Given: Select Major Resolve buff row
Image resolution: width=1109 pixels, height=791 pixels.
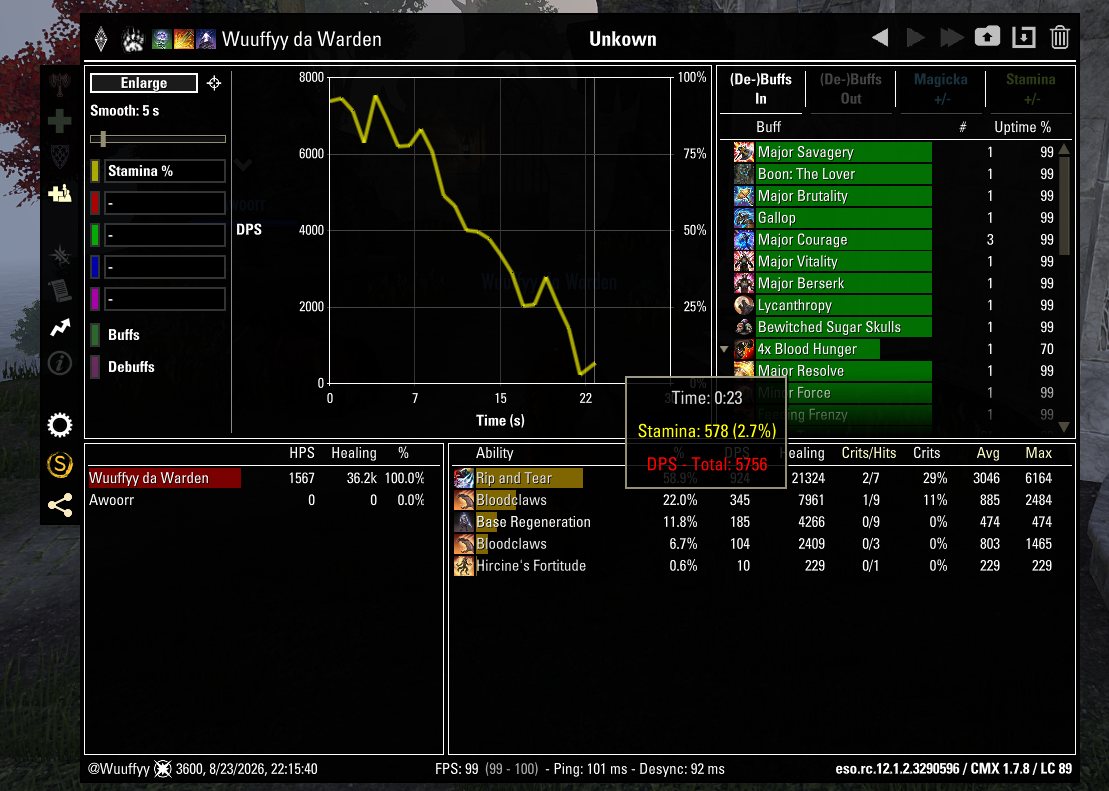Looking at the screenshot, I should click(895, 371).
